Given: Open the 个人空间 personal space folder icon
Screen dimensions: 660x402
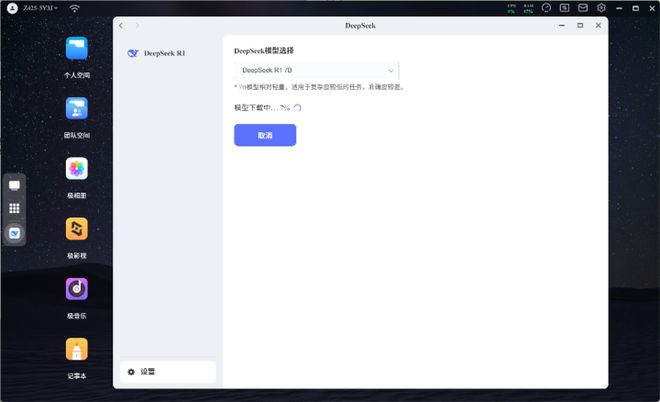Looking at the screenshot, I should point(77,48).
